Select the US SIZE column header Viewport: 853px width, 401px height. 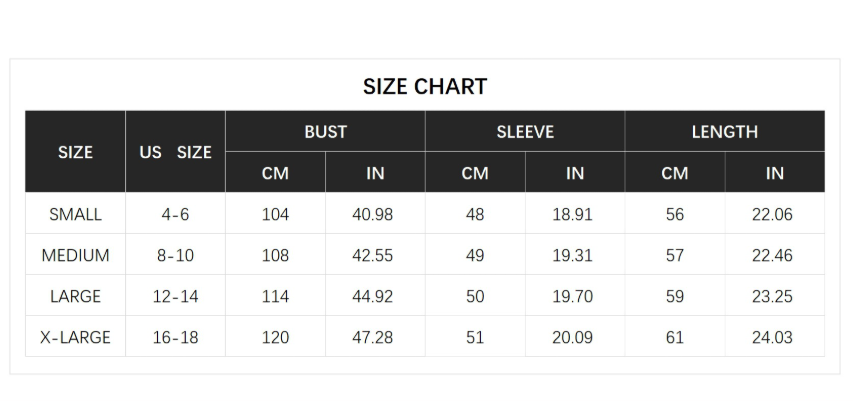coord(175,152)
